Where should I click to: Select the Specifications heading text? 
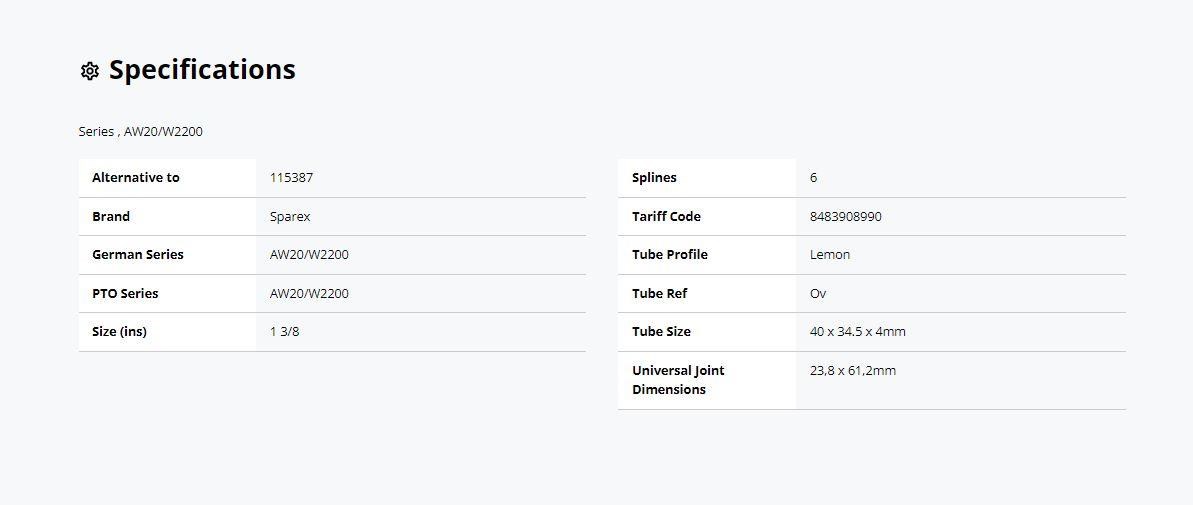(x=202, y=70)
